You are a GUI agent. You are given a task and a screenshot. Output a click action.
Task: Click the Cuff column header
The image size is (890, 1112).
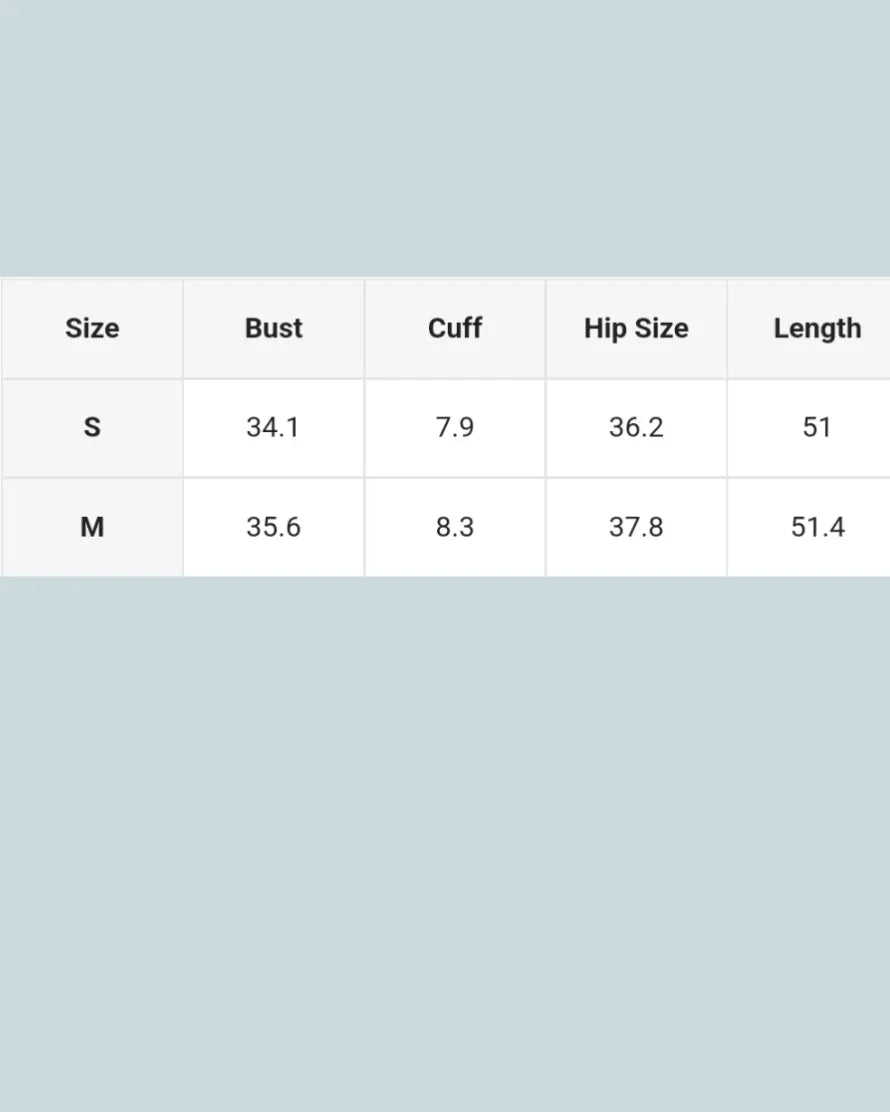[x=455, y=328]
